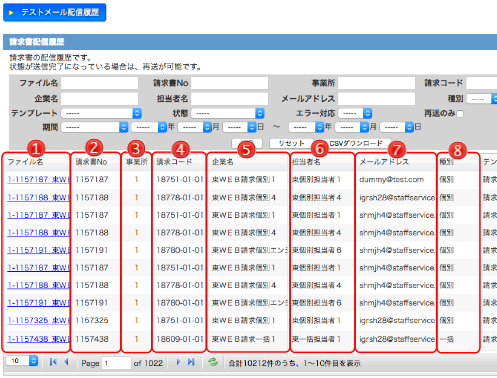Open the page size dropdown showing 10

click(22, 361)
